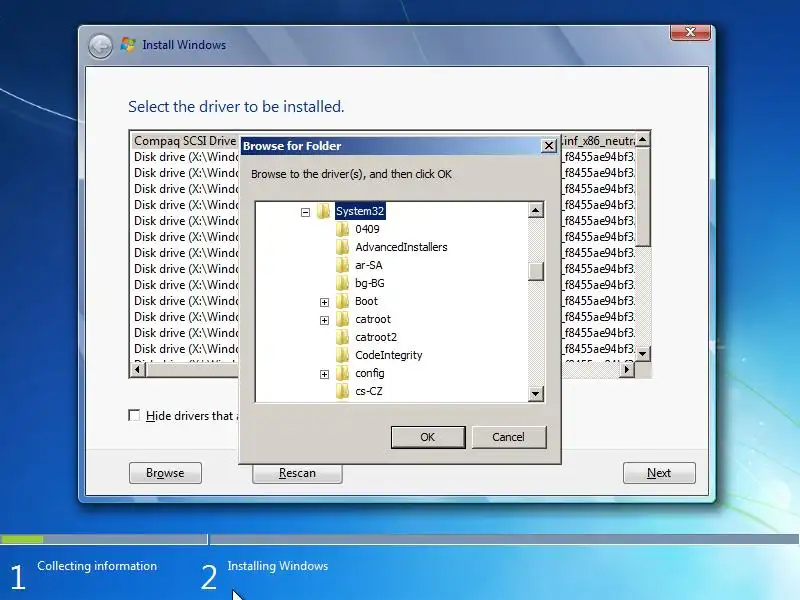Viewport: 800px width, 600px height.
Task: Cancel the Browse for Folder dialog
Action: (x=509, y=437)
